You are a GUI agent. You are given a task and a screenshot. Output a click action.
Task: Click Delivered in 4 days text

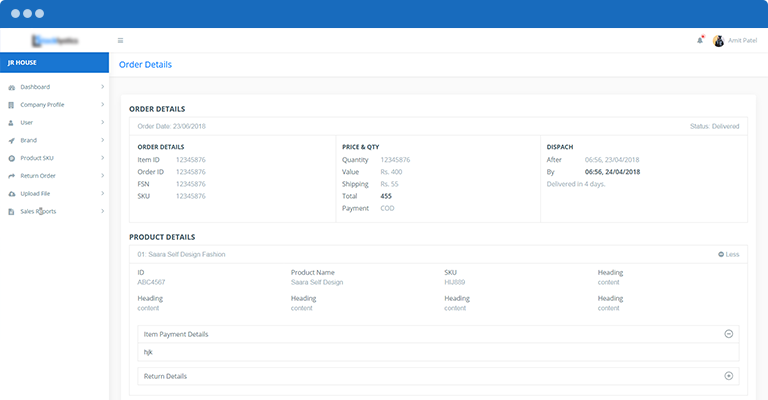tap(576, 184)
